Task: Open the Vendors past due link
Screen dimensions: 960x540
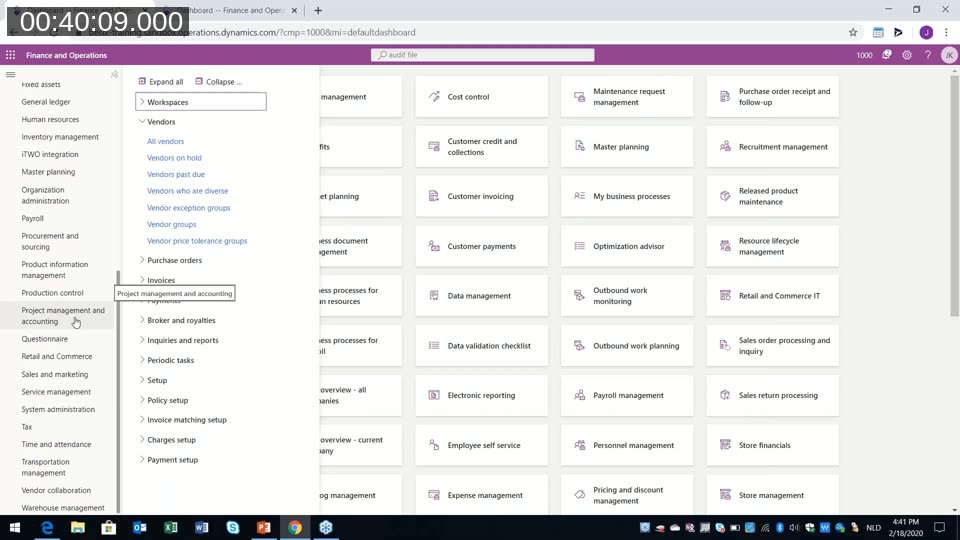Action: pyautogui.click(x=176, y=174)
